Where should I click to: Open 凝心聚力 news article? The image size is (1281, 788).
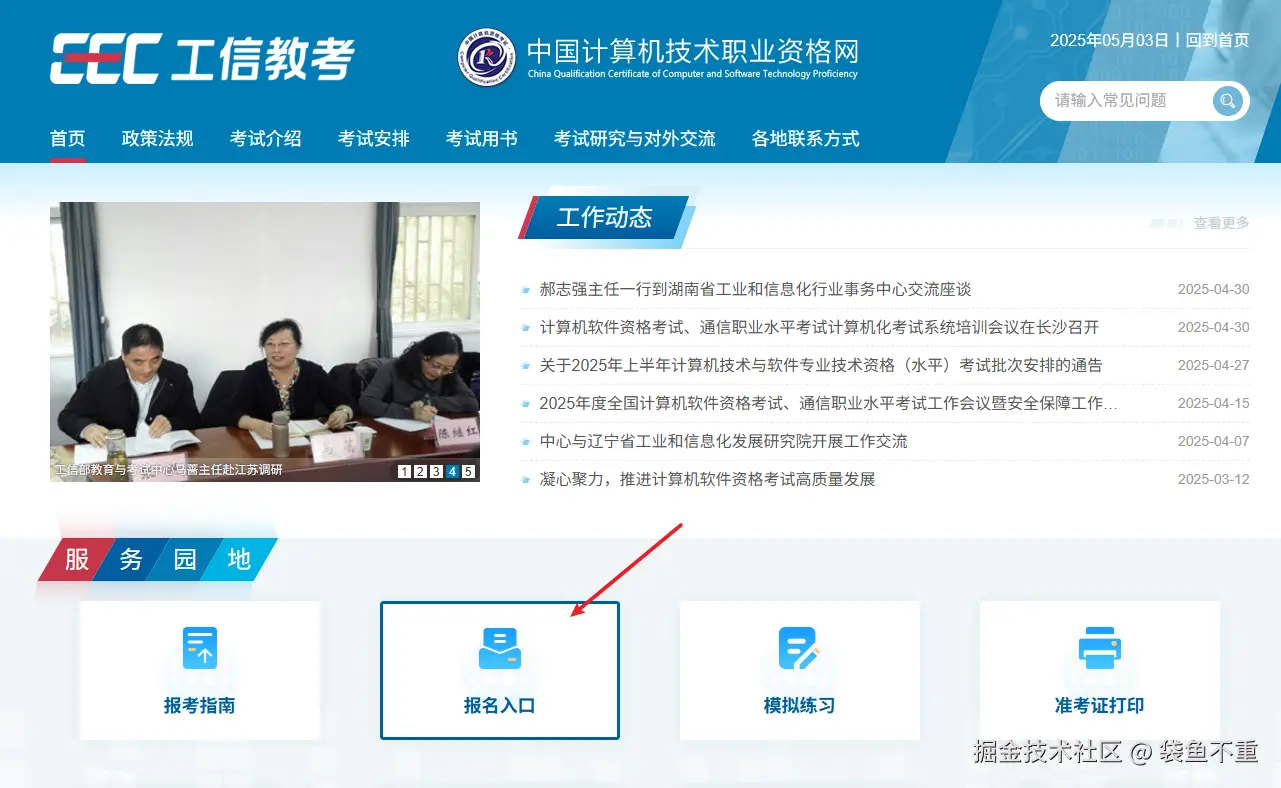pyautogui.click(x=707, y=479)
